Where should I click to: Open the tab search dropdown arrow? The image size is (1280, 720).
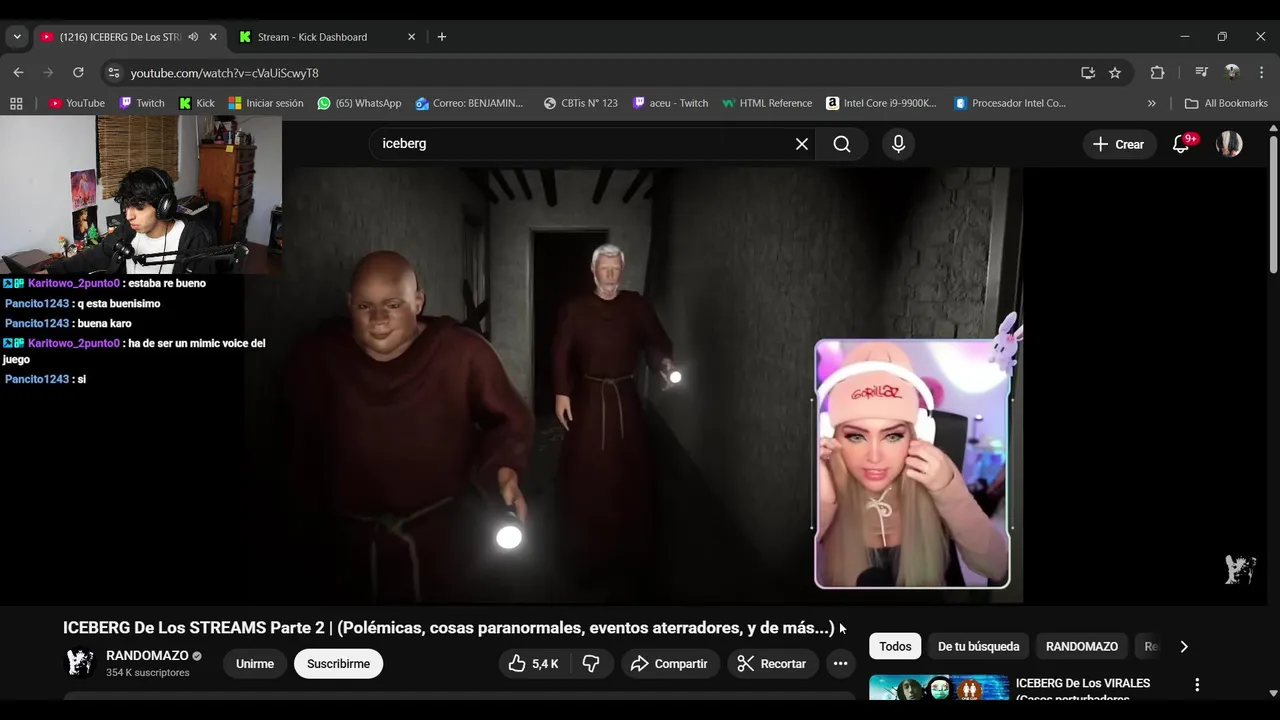(17, 37)
